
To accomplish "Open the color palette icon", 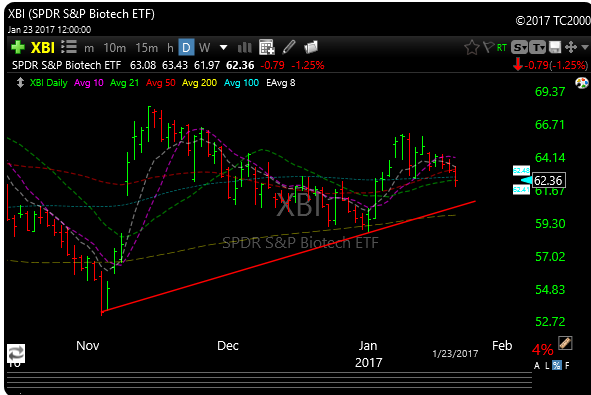I will pos(582,83).
